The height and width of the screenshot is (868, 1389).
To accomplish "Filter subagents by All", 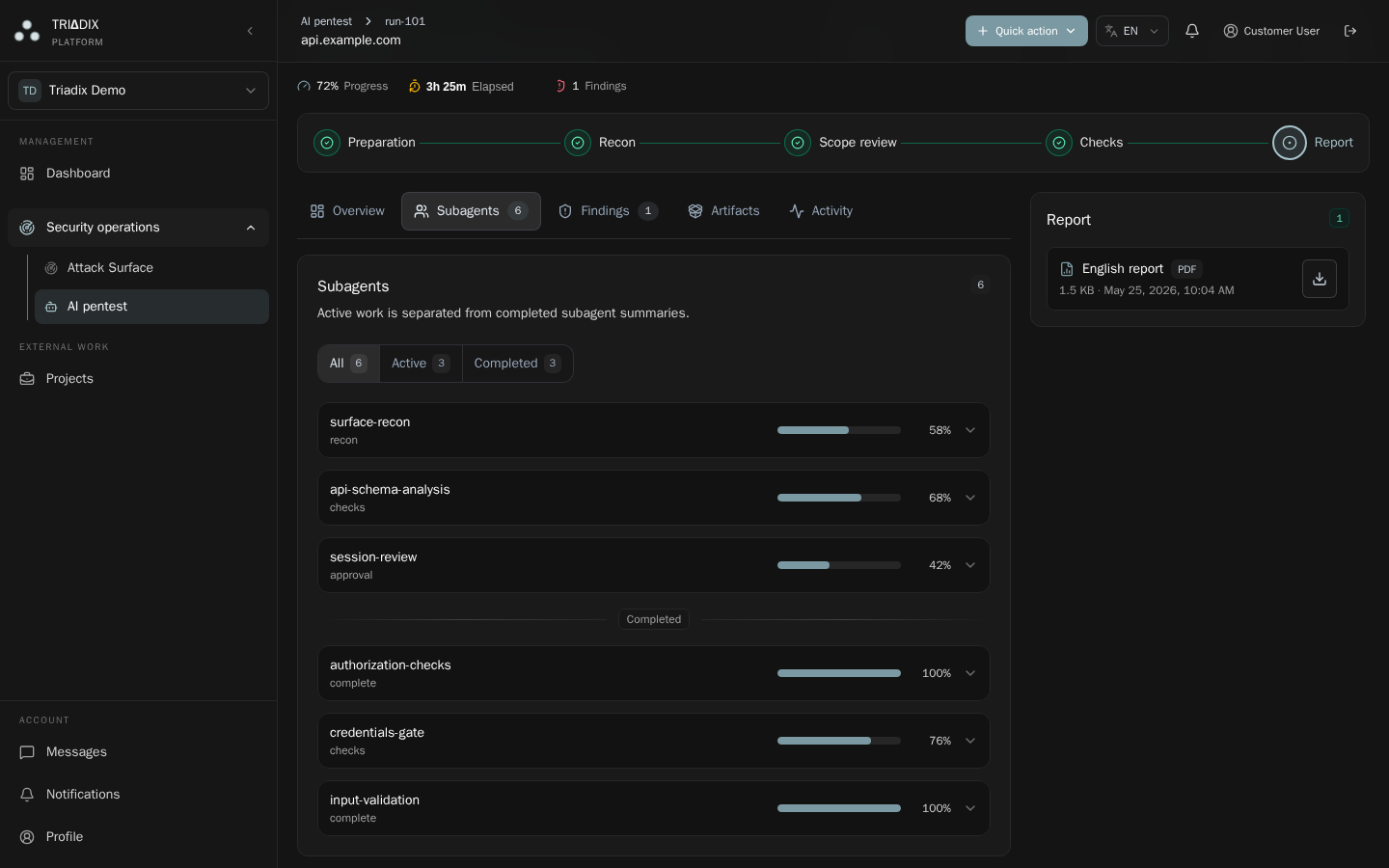I will pyautogui.click(x=348, y=364).
